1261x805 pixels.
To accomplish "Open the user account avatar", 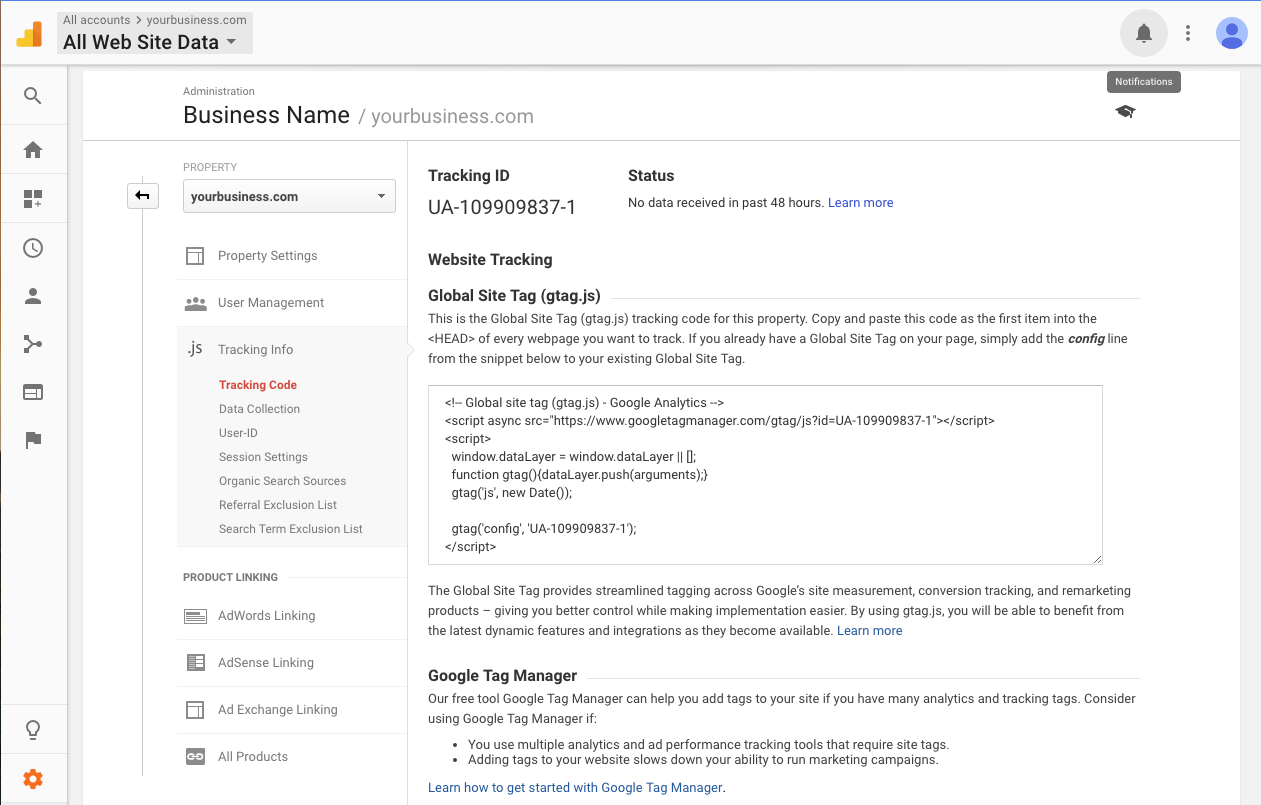I will pyautogui.click(x=1231, y=34).
